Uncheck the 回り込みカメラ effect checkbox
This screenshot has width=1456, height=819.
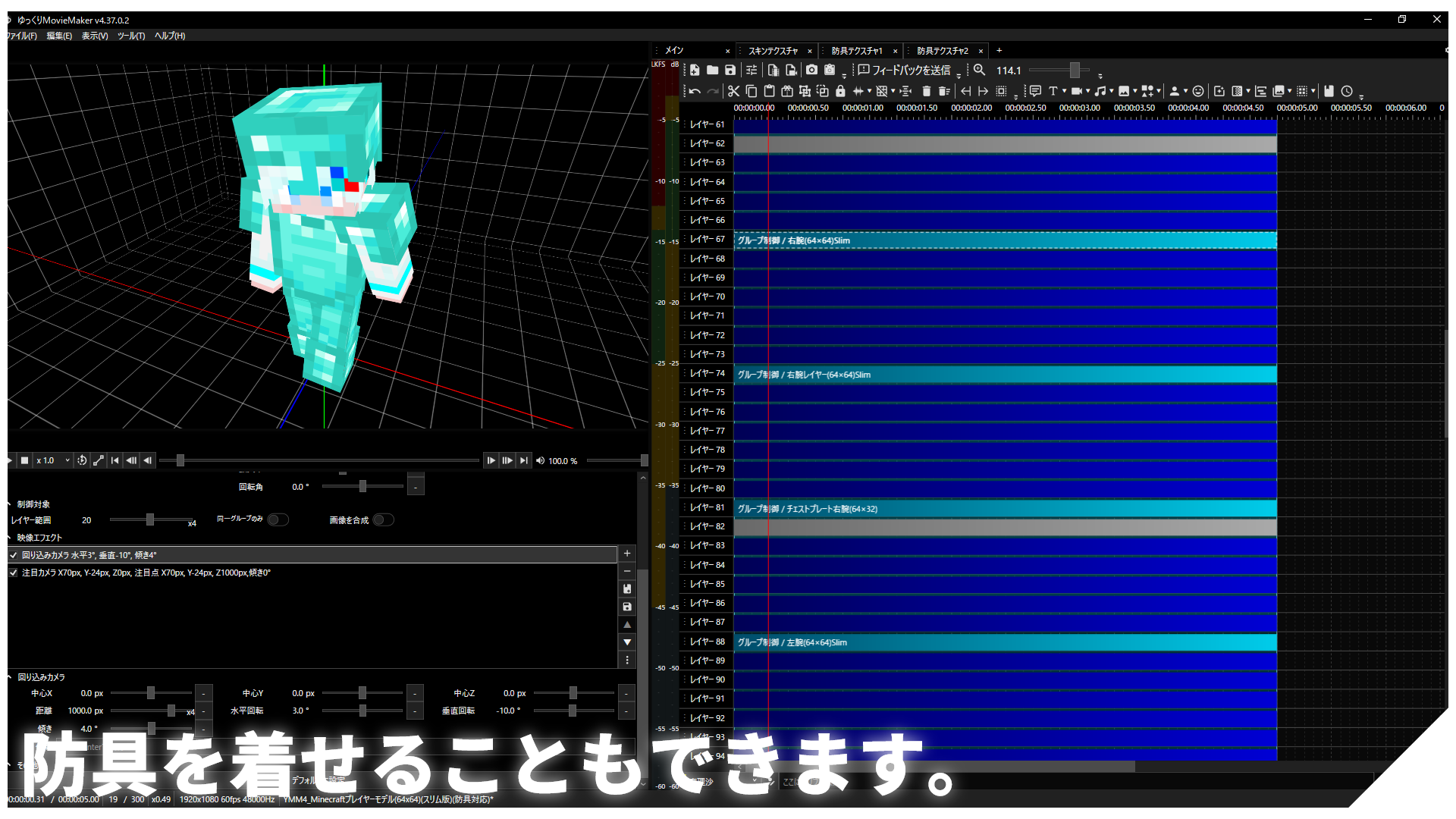pos(13,554)
